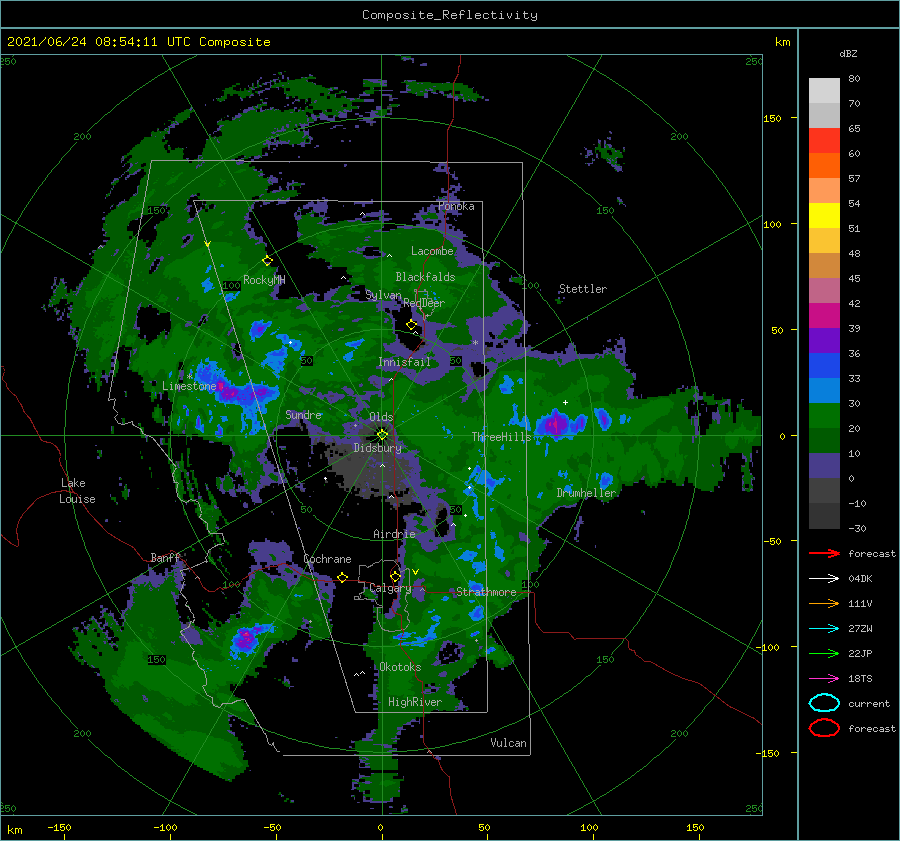Screen dimensions: 900x841
Task: Click the yellow diamond marker near RockyMH
Action: [267, 261]
